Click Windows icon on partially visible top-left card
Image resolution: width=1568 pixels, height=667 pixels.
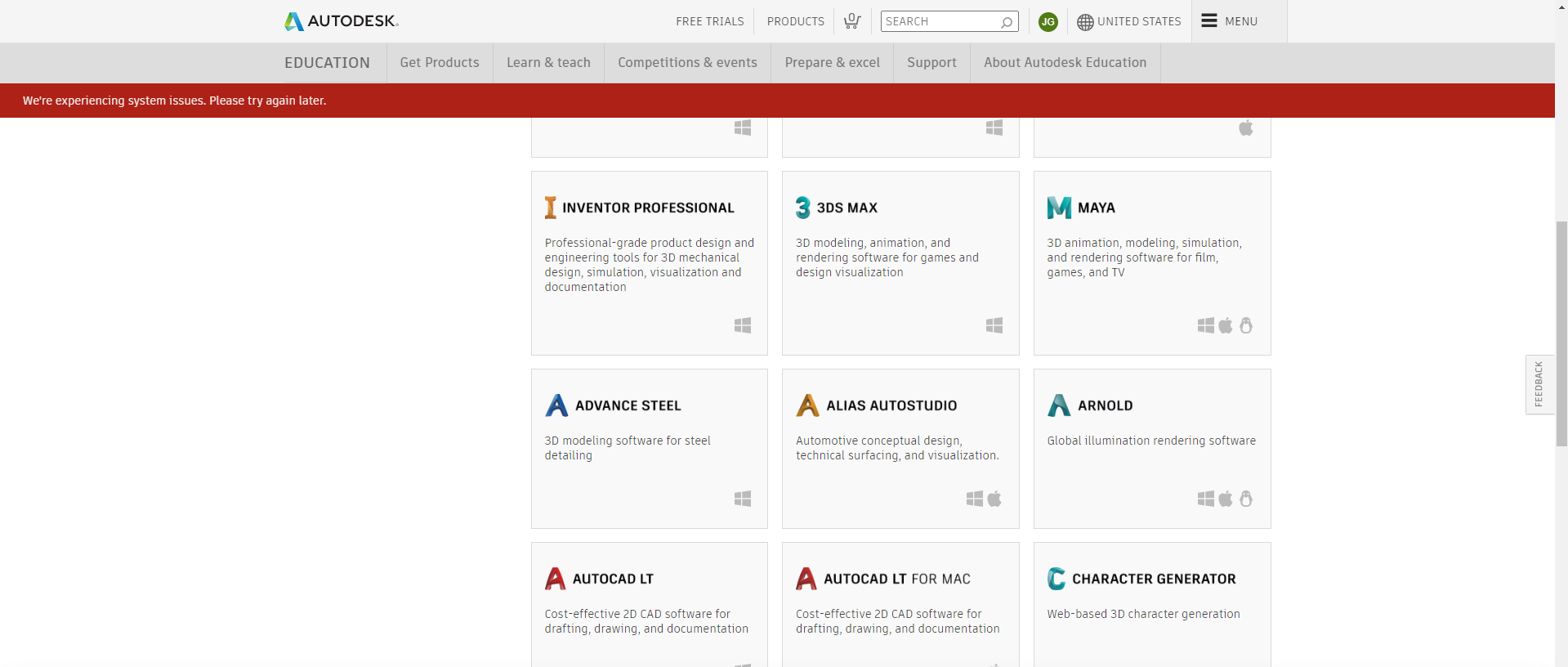click(x=743, y=128)
